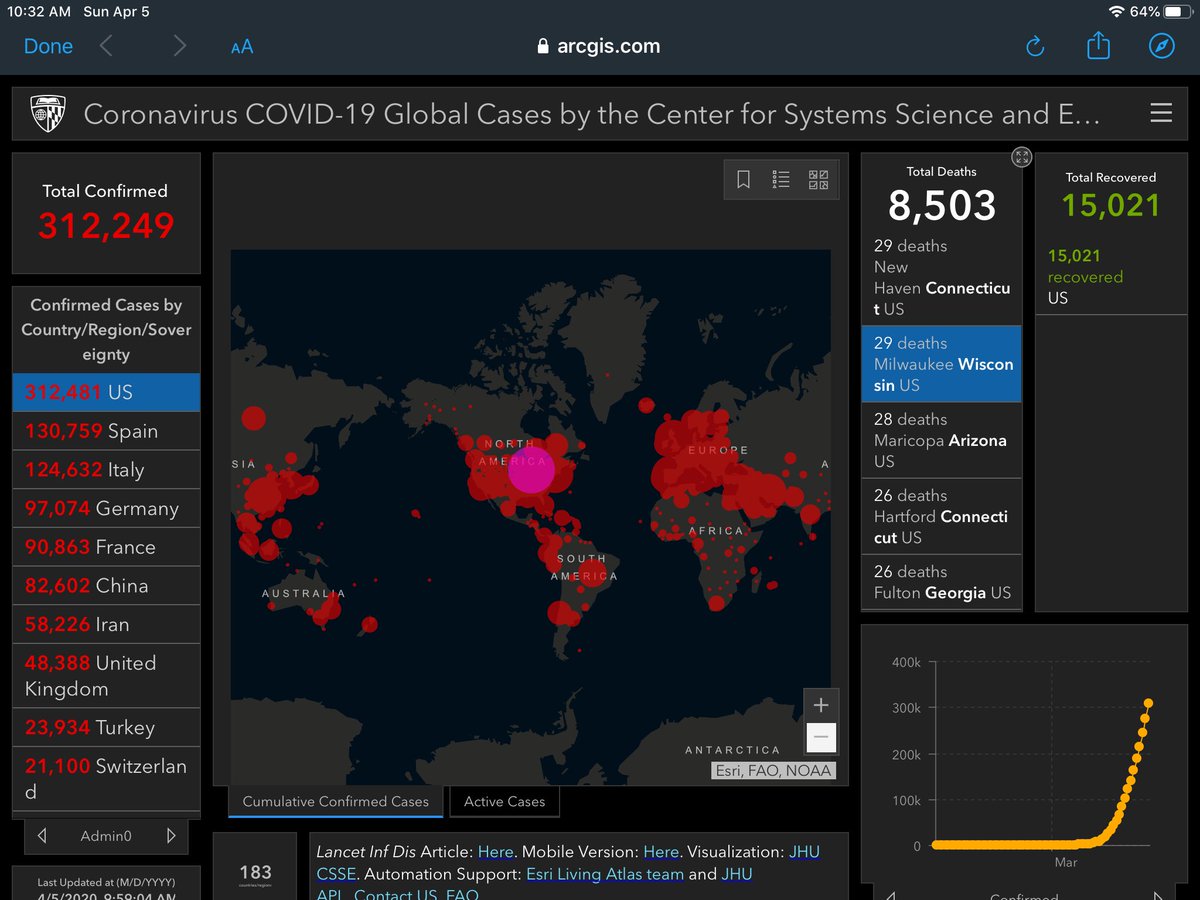Open basemap gallery grid icon
The height and width of the screenshot is (900, 1200).
(x=818, y=180)
